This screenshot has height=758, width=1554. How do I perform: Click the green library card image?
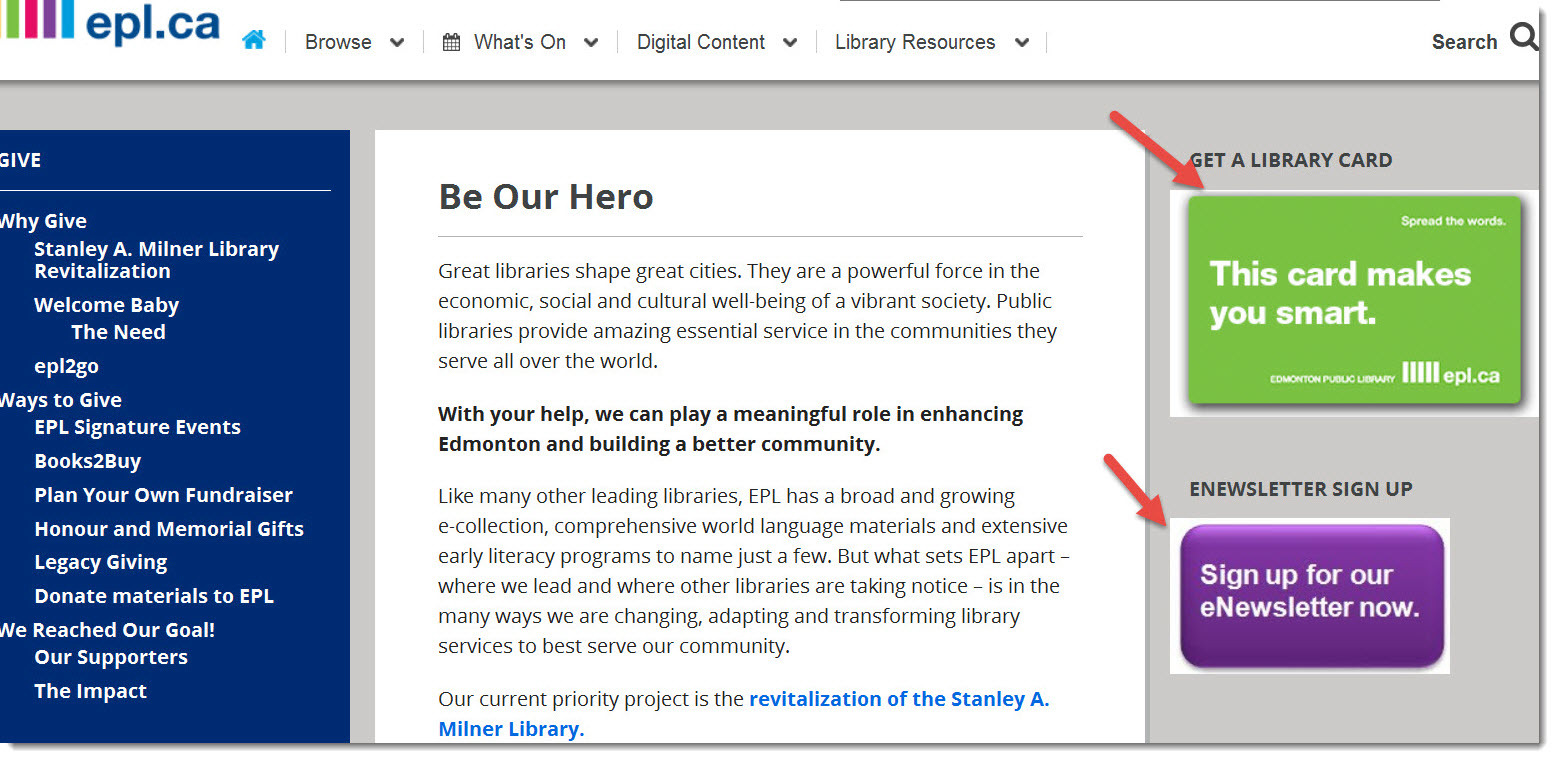tap(1354, 303)
